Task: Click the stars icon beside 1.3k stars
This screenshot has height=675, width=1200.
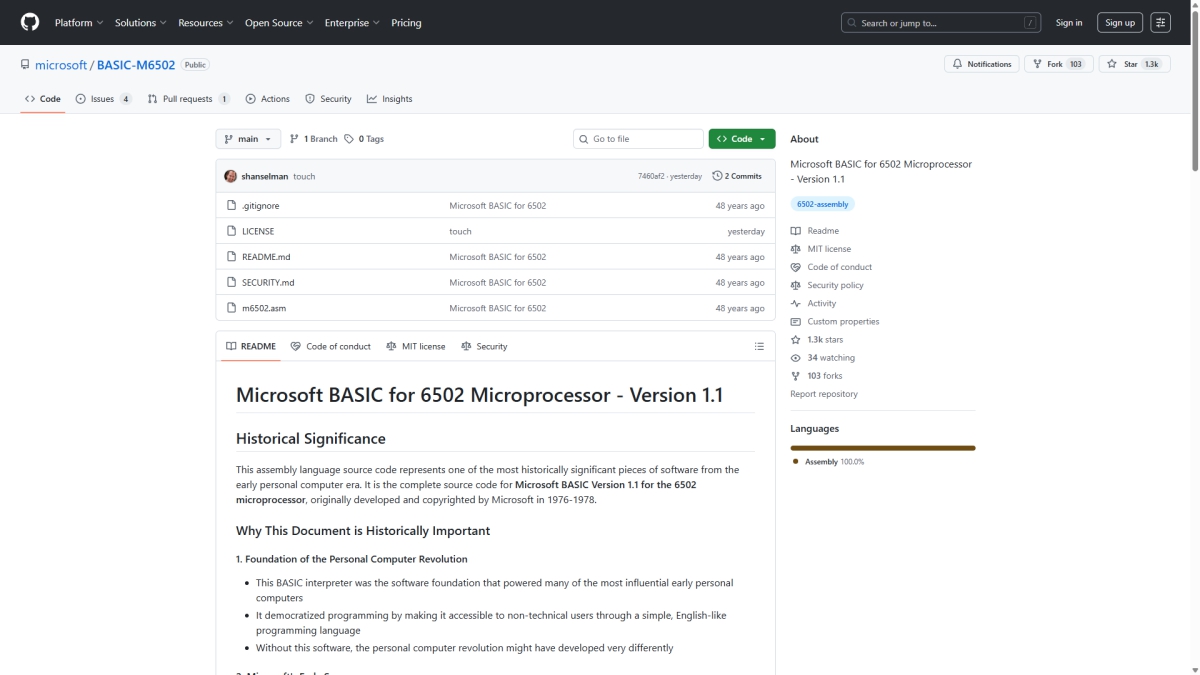Action: click(x=796, y=340)
